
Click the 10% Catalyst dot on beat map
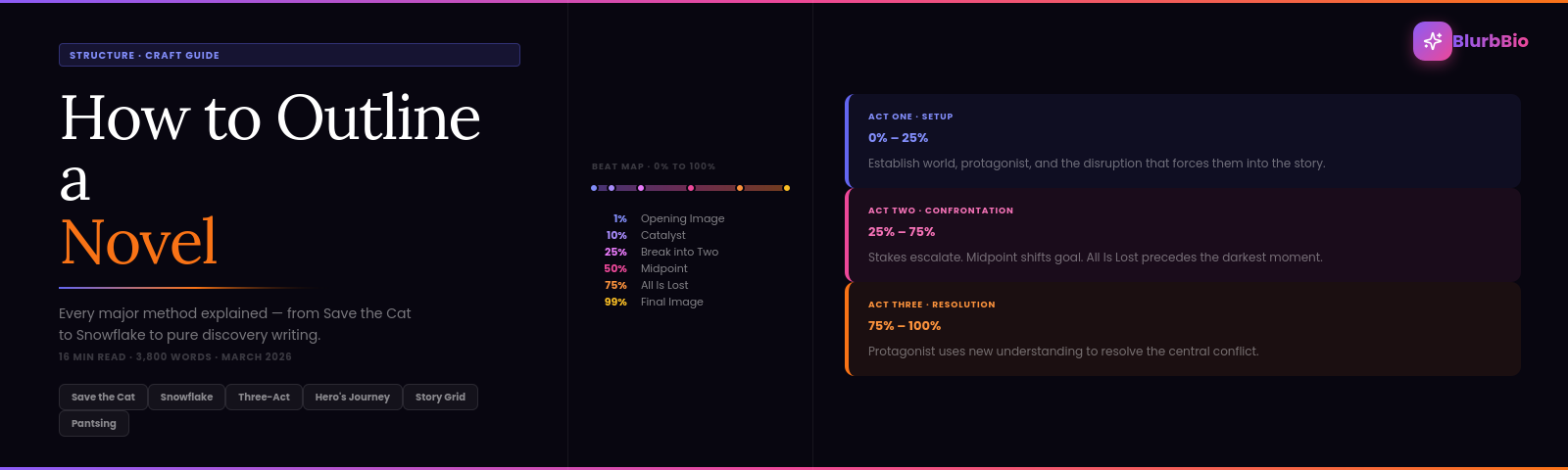click(612, 188)
